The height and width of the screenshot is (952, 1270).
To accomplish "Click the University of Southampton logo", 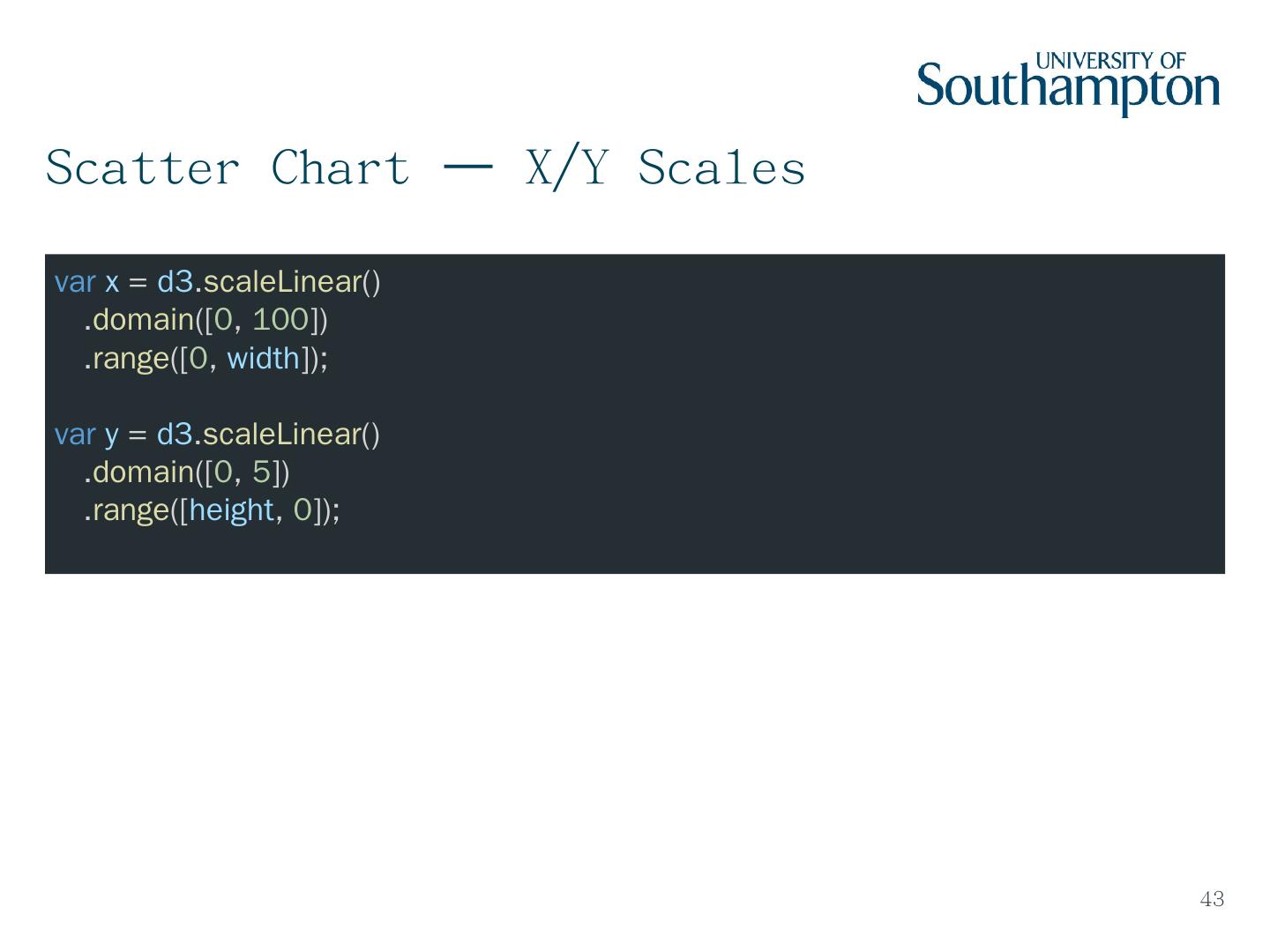I will click(1067, 86).
